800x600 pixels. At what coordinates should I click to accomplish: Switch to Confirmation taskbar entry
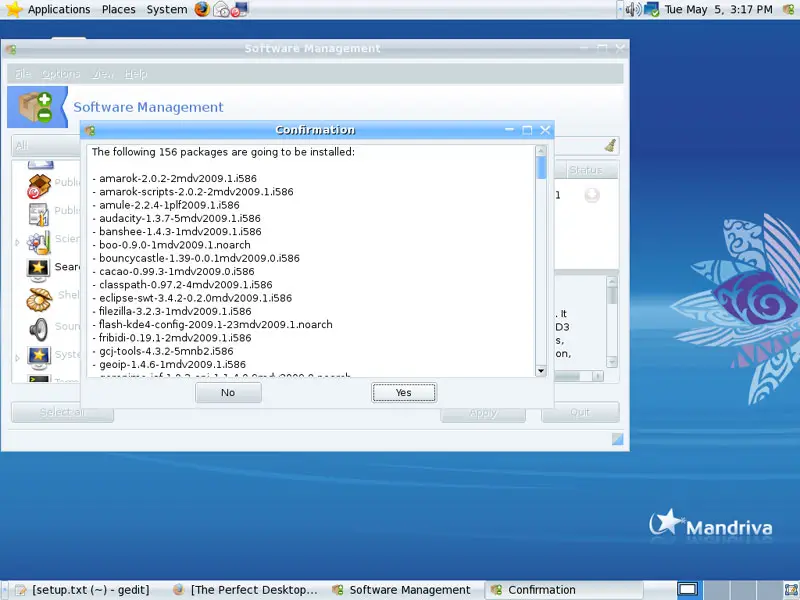[563, 590]
